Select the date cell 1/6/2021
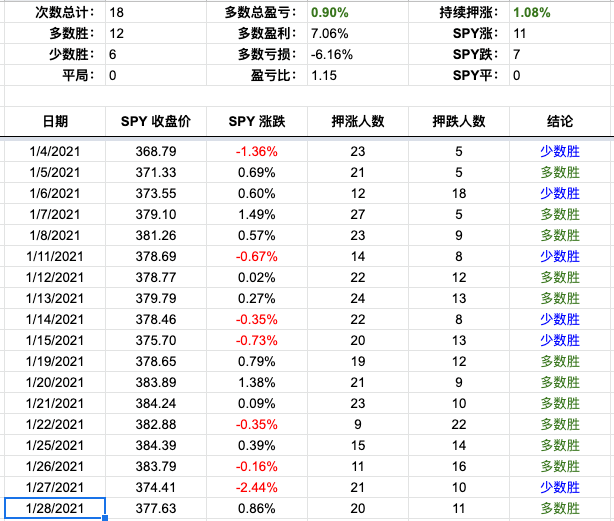The width and height of the screenshot is (614, 521). [x=55, y=193]
